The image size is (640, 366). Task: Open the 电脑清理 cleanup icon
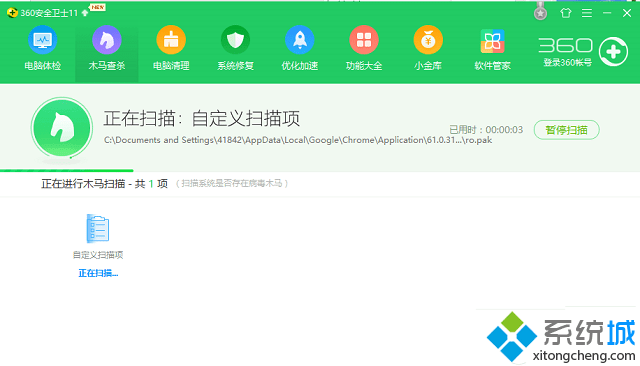pyautogui.click(x=171, y=40)
